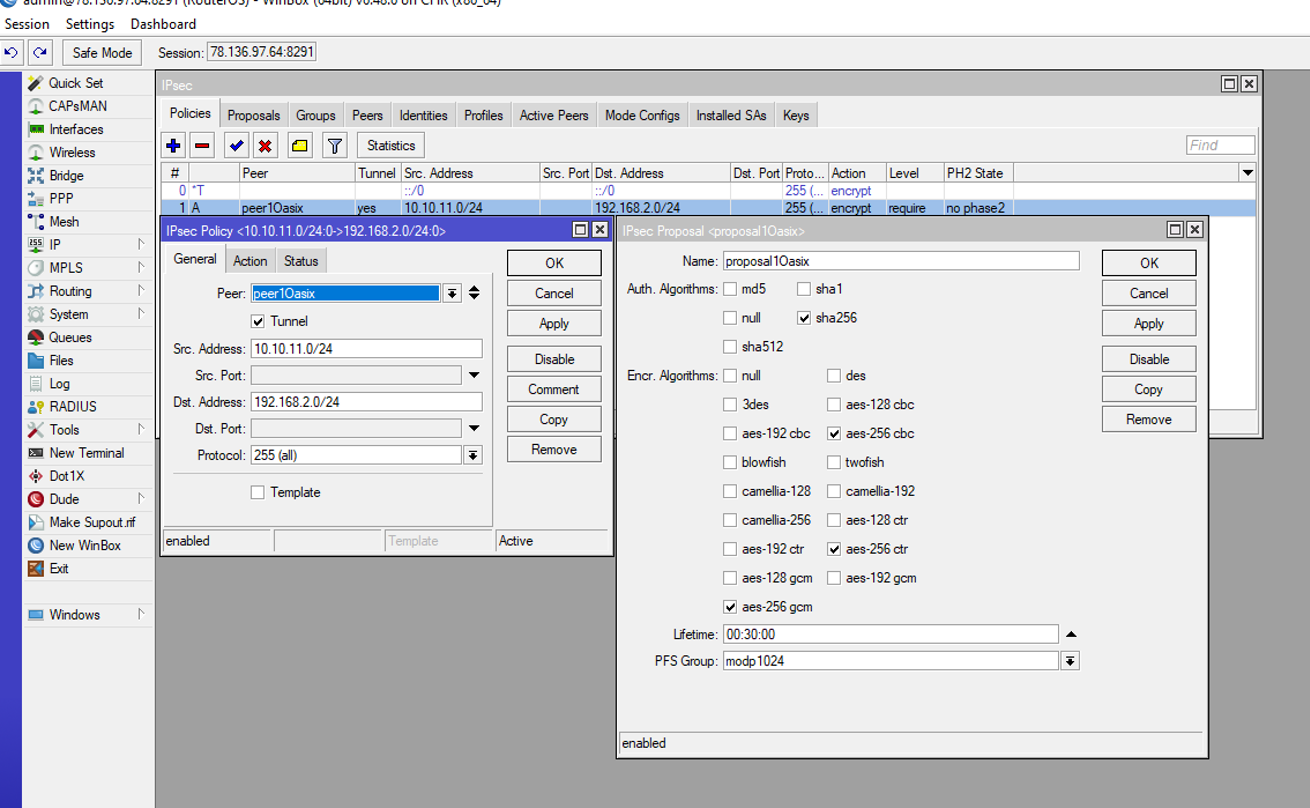Click Apply in IPsec Policy dialog
This screenshot has width=1310, height=808.
(554, 323)
